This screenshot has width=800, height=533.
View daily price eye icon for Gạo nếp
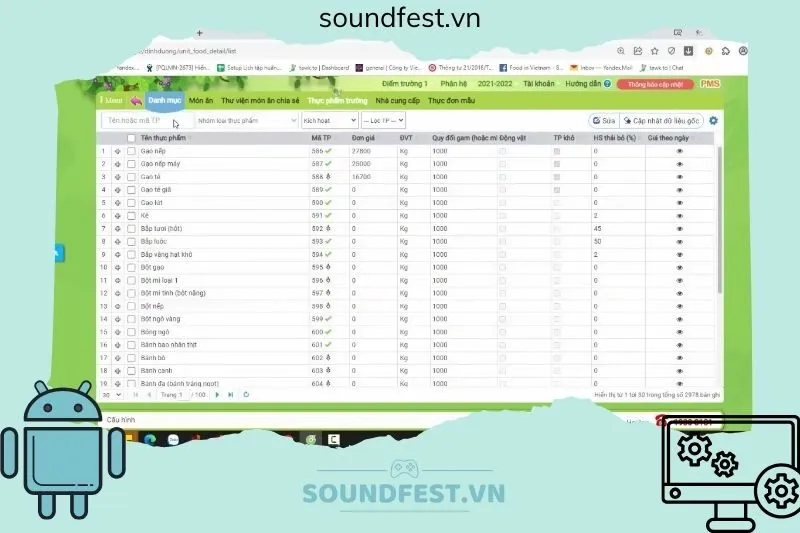click(680, 151)
